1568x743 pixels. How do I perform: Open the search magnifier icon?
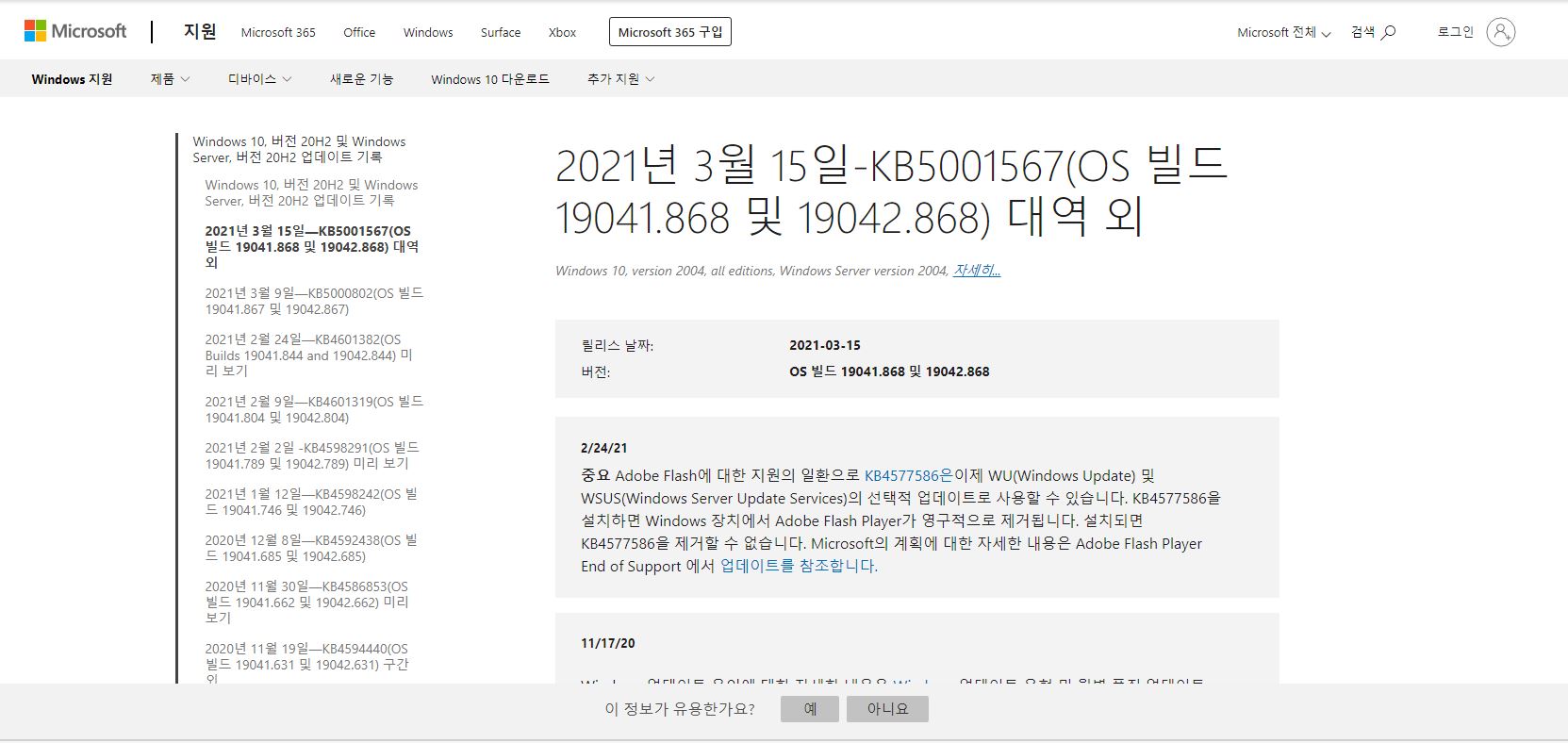pyautogui.click(x=1388, y=32)
